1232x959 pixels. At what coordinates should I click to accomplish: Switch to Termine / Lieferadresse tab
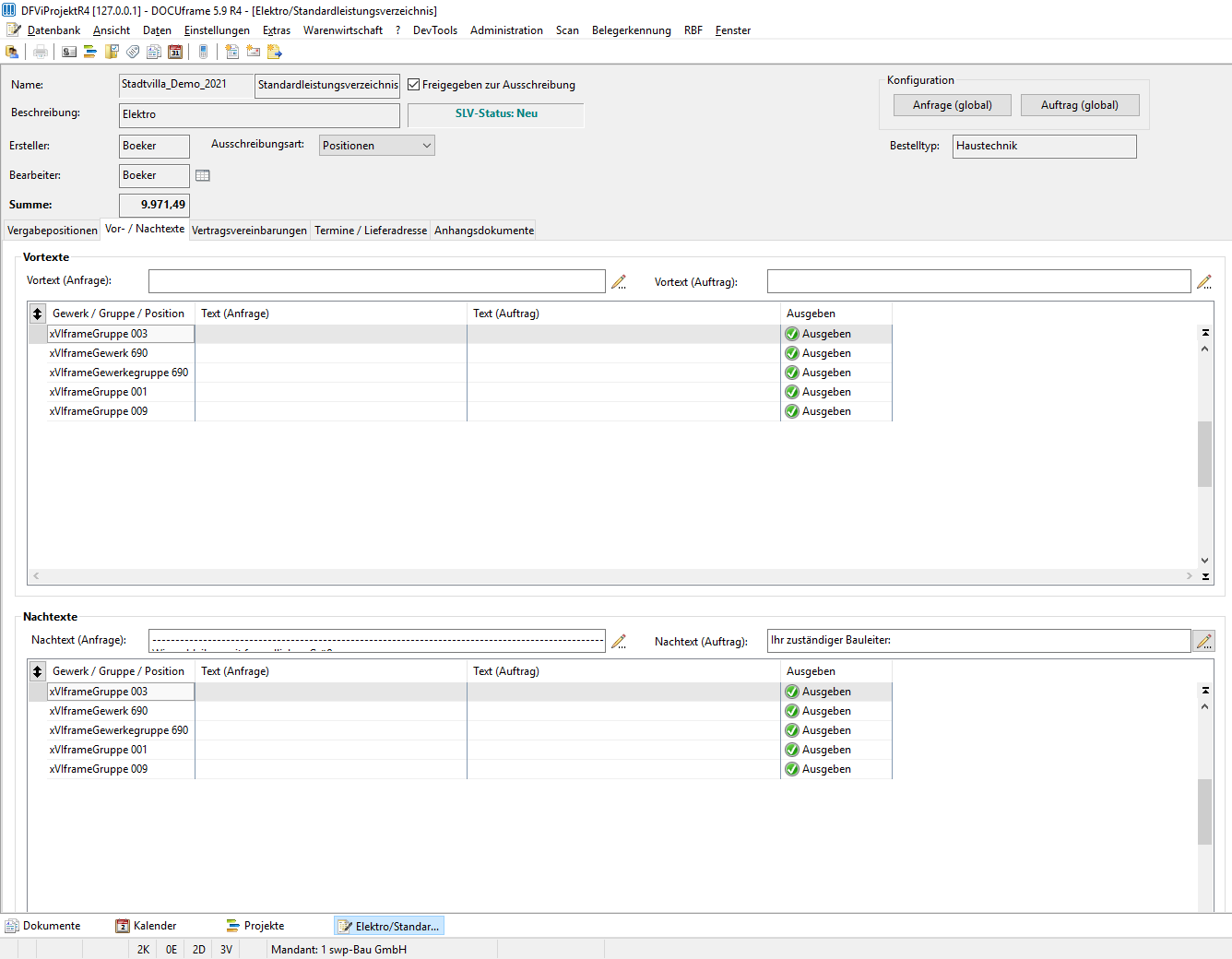[x=371, y=231]
